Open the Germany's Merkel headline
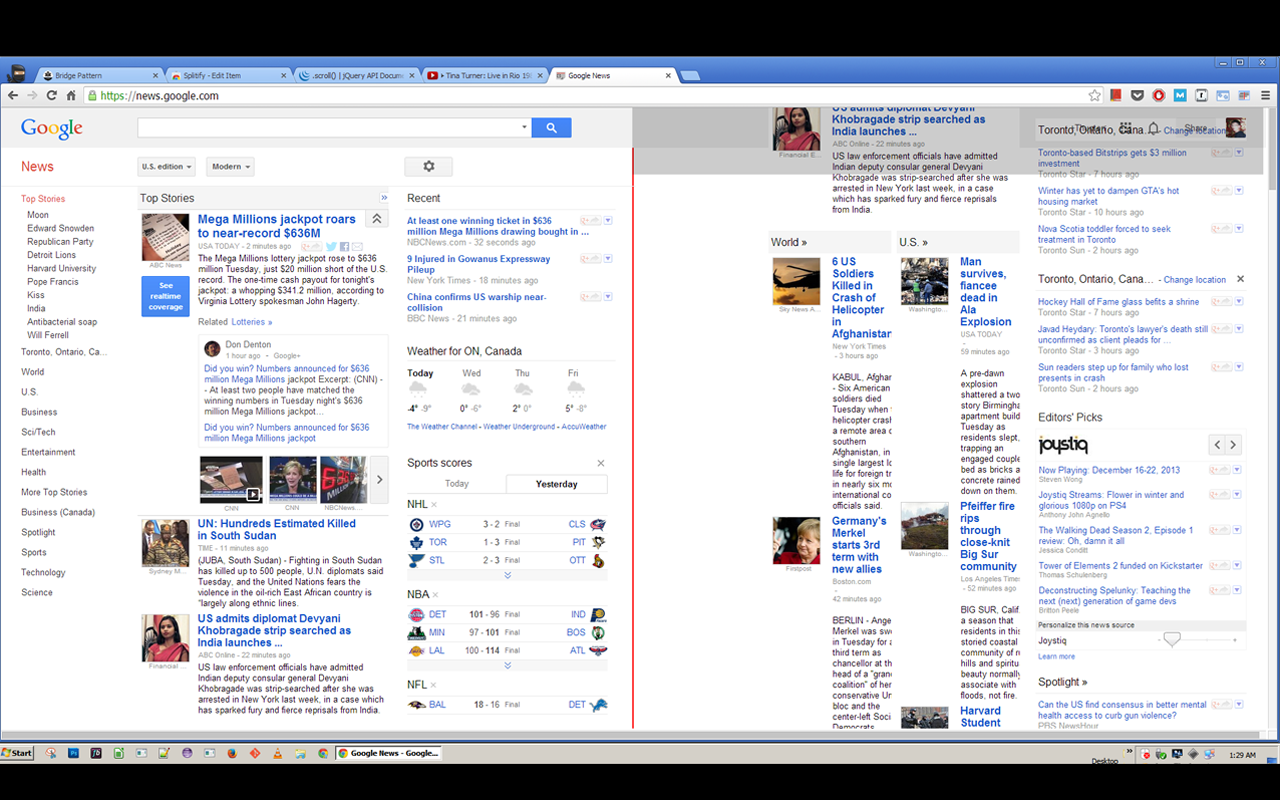 pyautogui.click(x=859, y=545)
